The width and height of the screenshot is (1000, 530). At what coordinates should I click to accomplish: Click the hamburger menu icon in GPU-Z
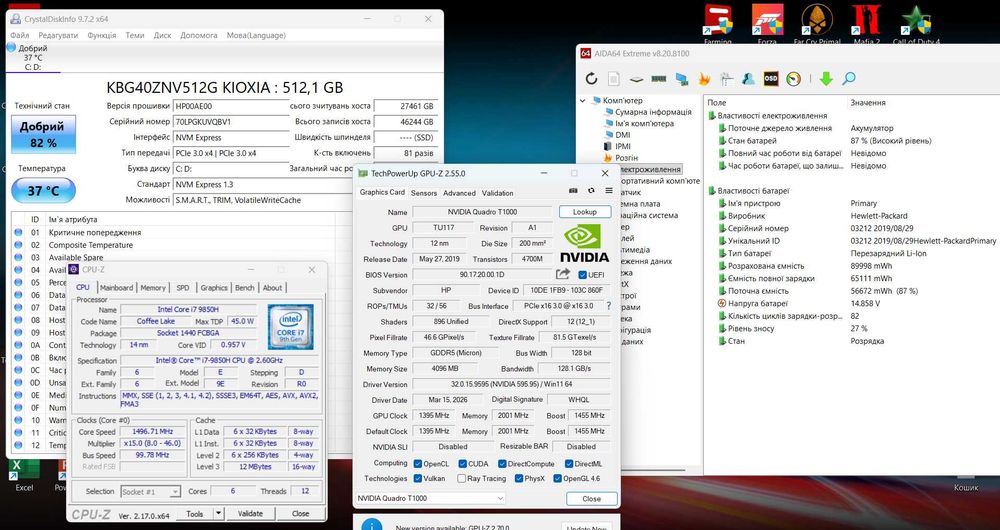point(609,191)
